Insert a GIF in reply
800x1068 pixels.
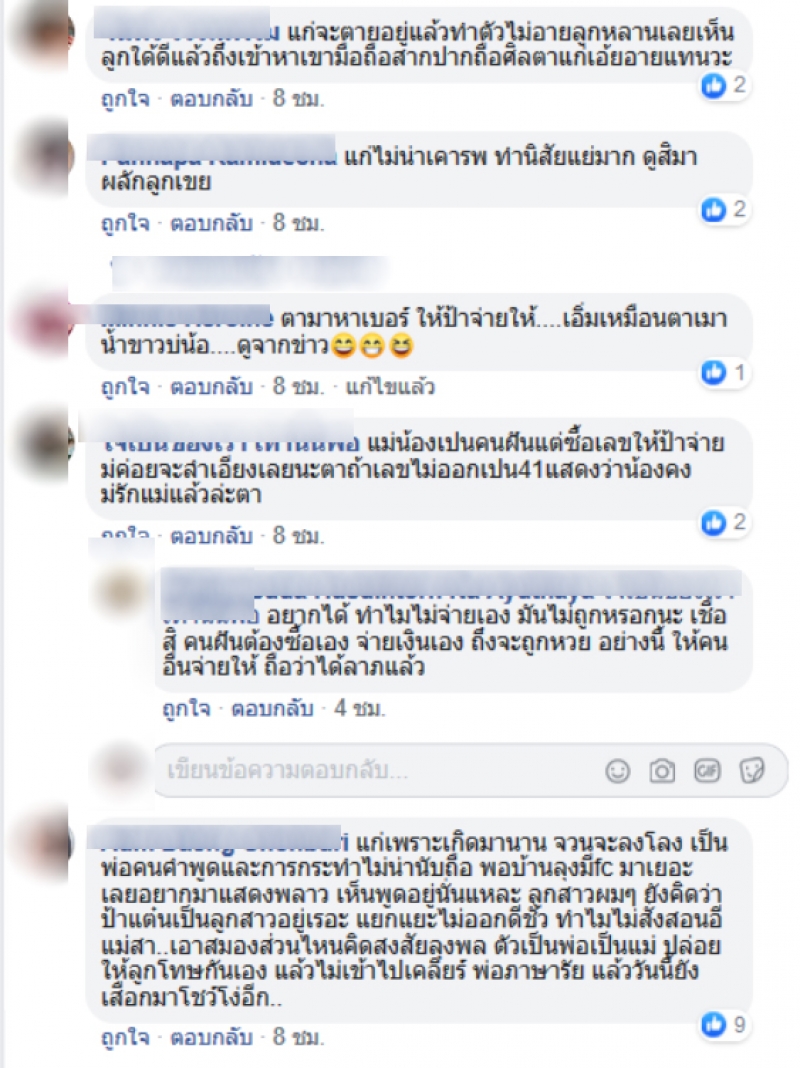(x=707, y=770)
